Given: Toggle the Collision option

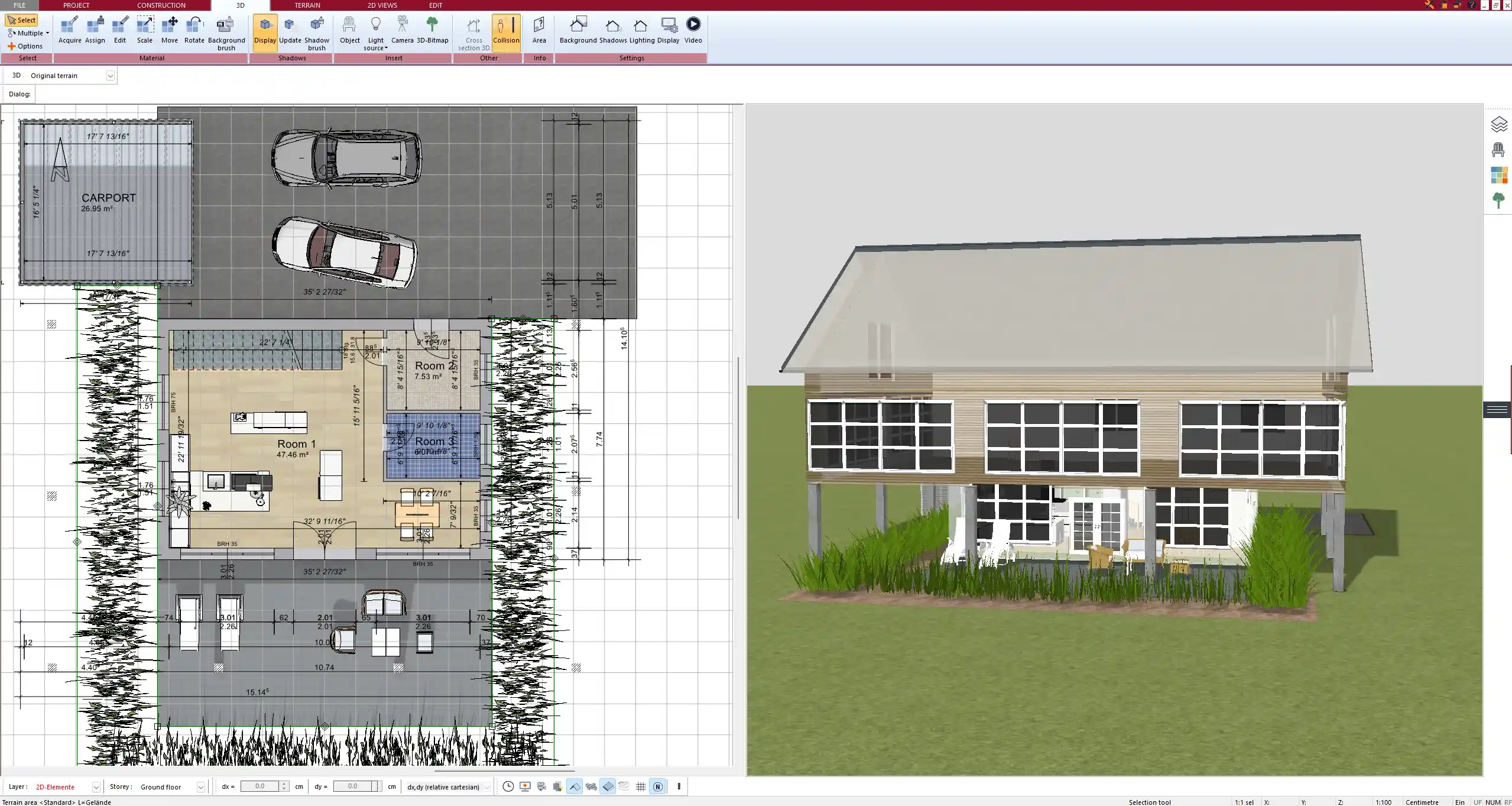Looking at the screenshot, I should [x=506, y=33].
